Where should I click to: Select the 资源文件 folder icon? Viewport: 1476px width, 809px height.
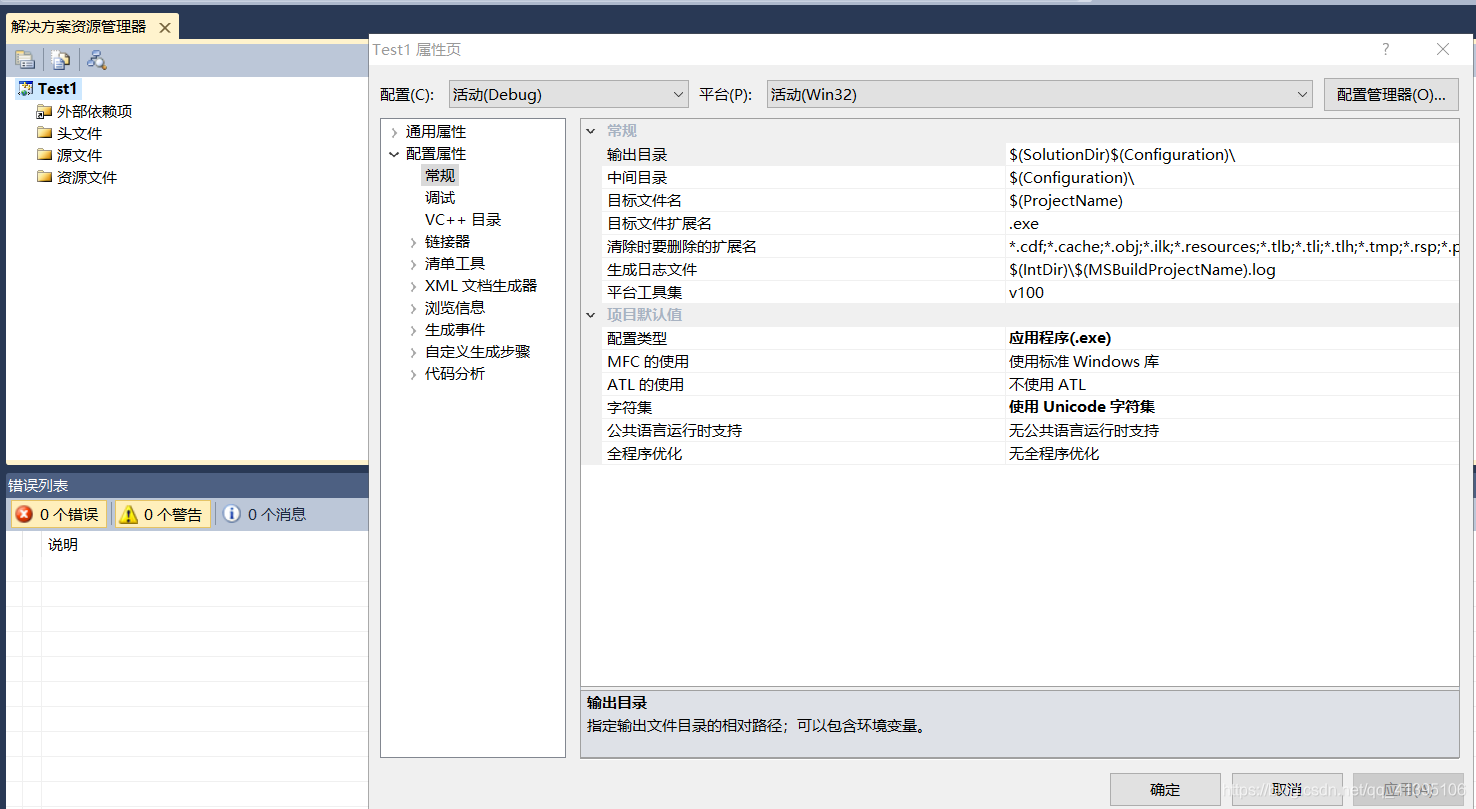pyautogui.click(x=44, y=177)
